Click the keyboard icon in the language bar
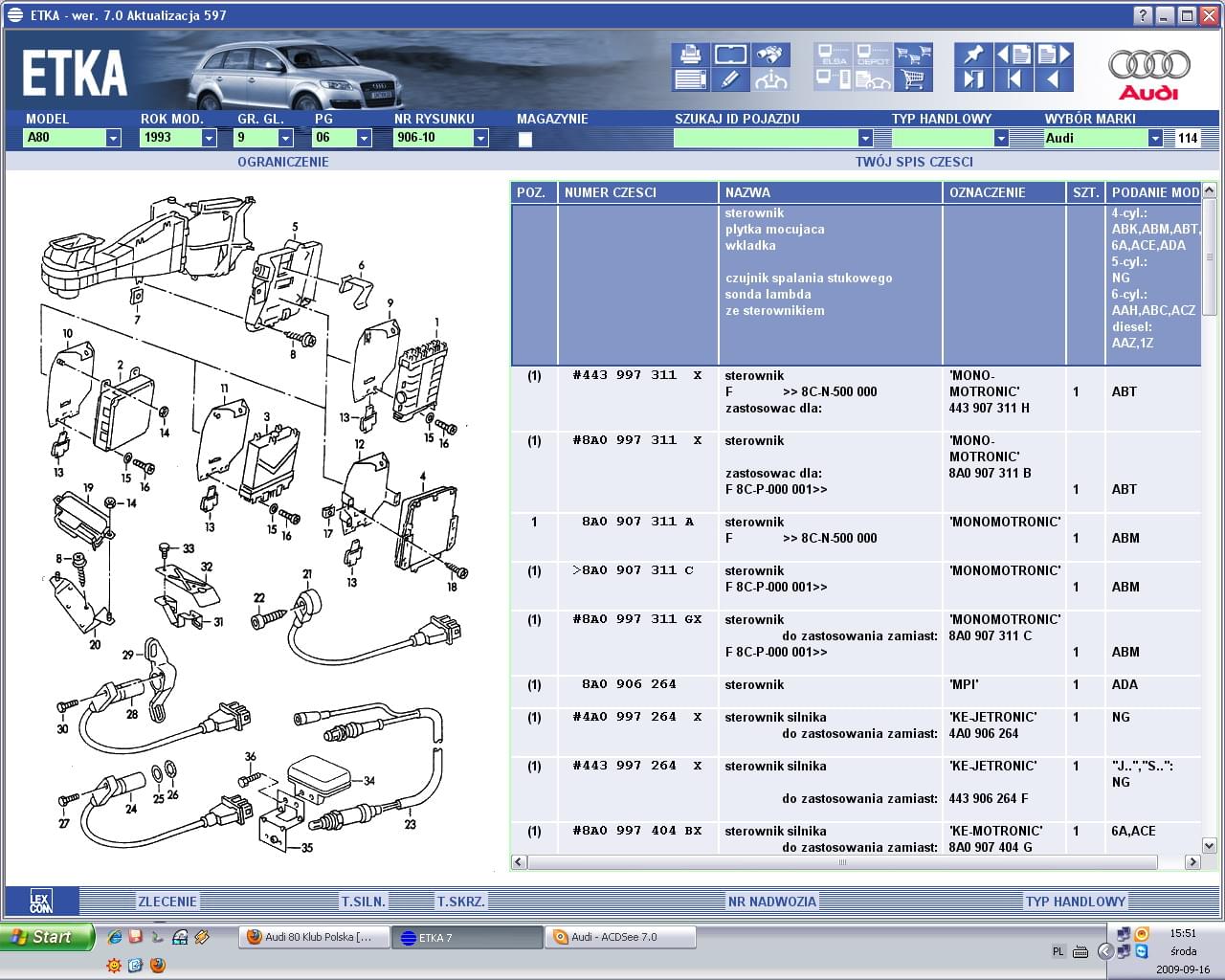Viewport: 1225px width, 980px height. (x=1080, y=951)
